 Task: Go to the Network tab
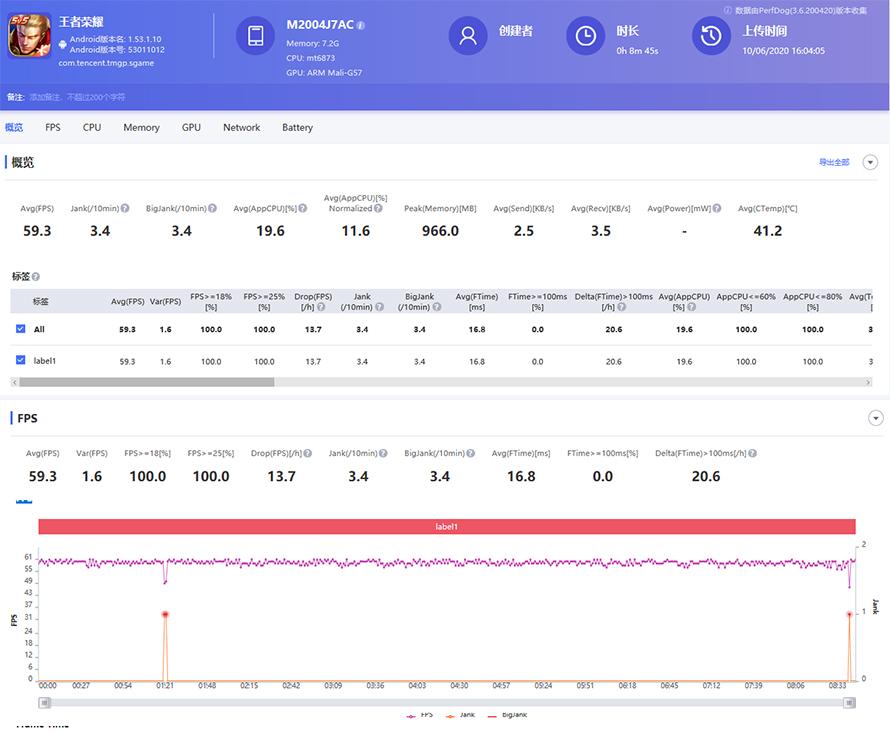242,128
